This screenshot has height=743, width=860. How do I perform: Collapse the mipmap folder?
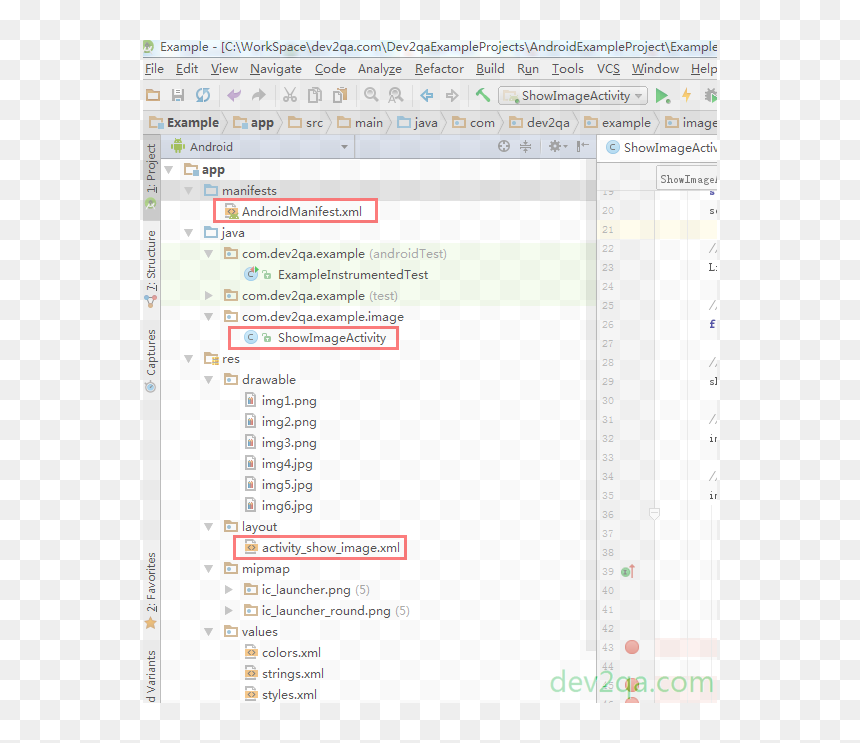[x=209, y=569]
